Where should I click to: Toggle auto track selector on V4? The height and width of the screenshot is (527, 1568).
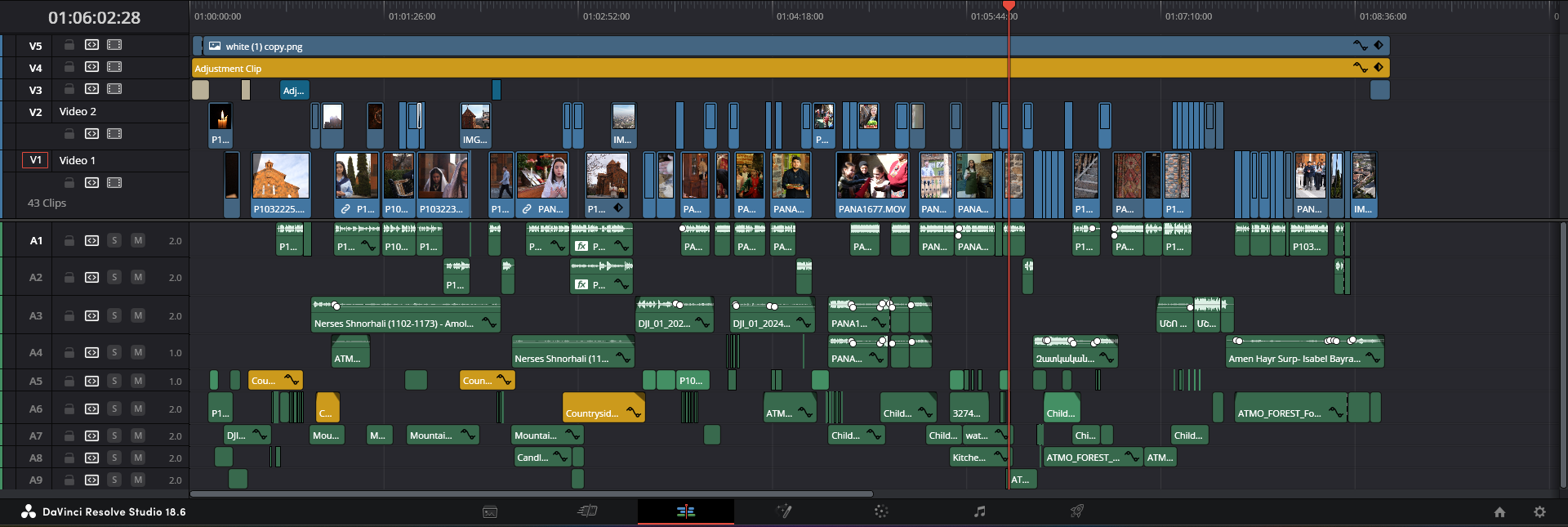[x=92, y=67]
